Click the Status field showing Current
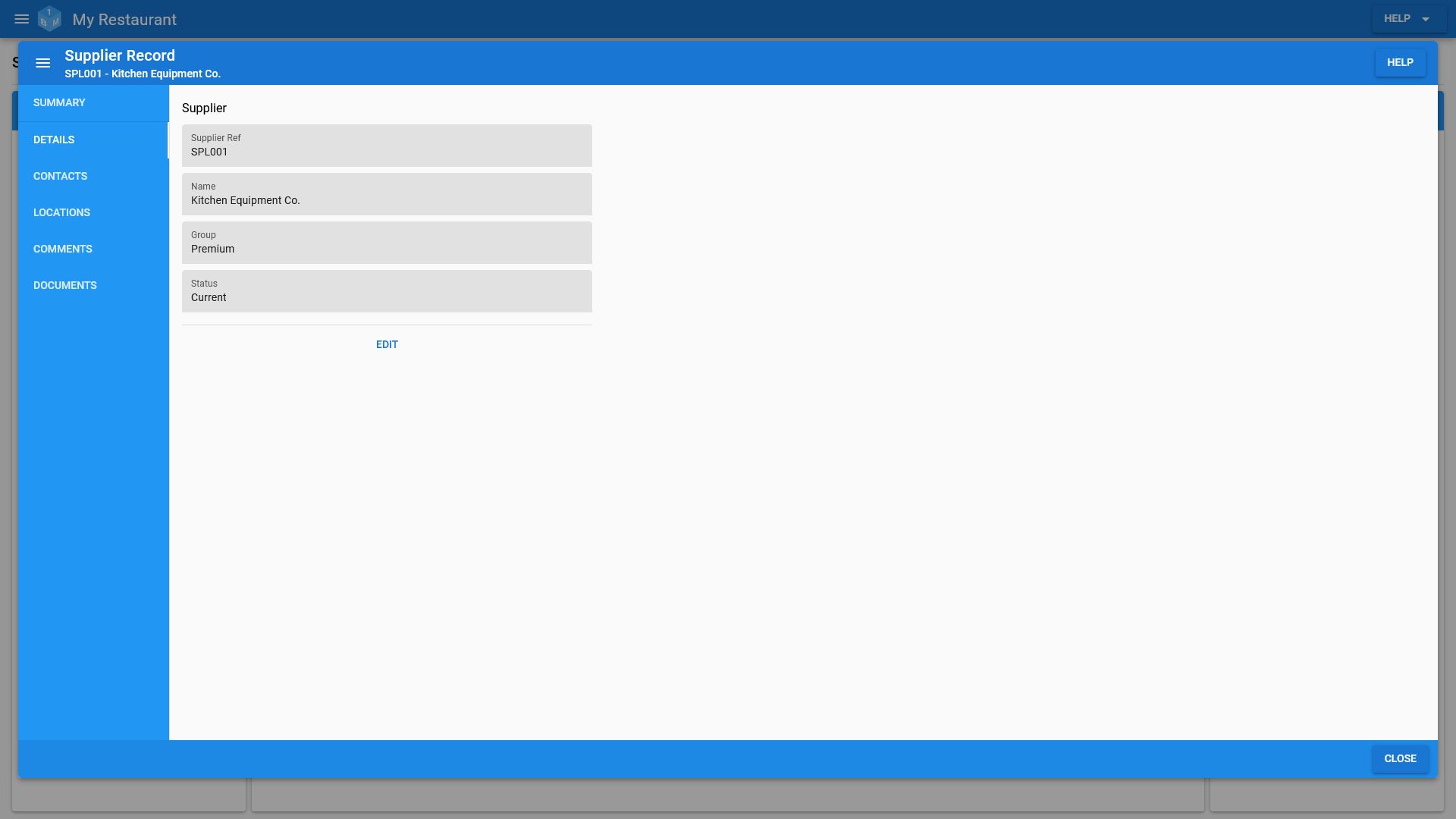This screenshot has width=1456, height=819. click(387, 291)
